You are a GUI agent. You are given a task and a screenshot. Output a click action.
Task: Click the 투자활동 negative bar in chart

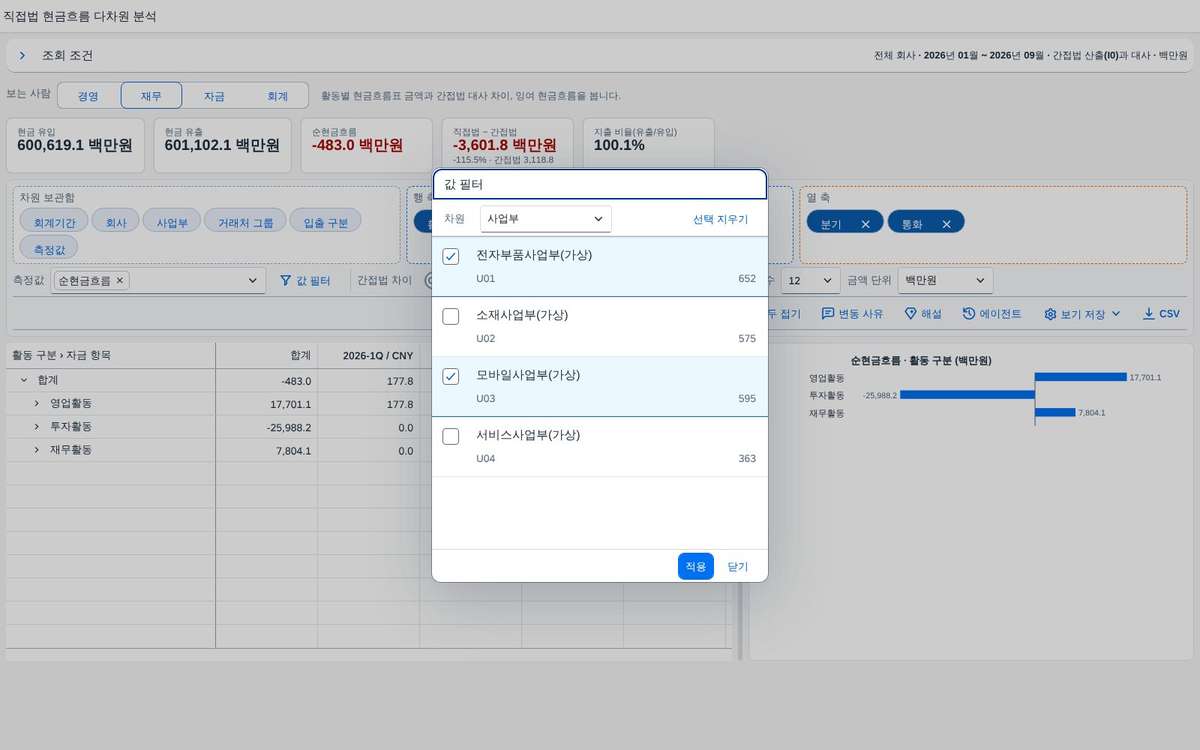(967, 395)
